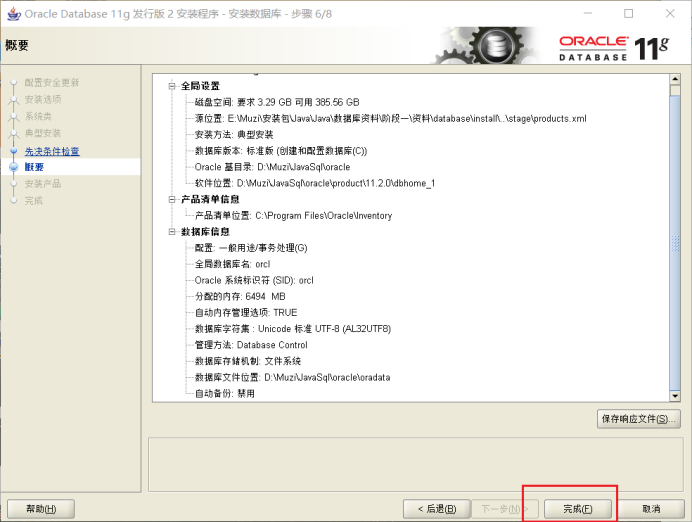Select the 管理方法: Database Control row

click(251, 345)
